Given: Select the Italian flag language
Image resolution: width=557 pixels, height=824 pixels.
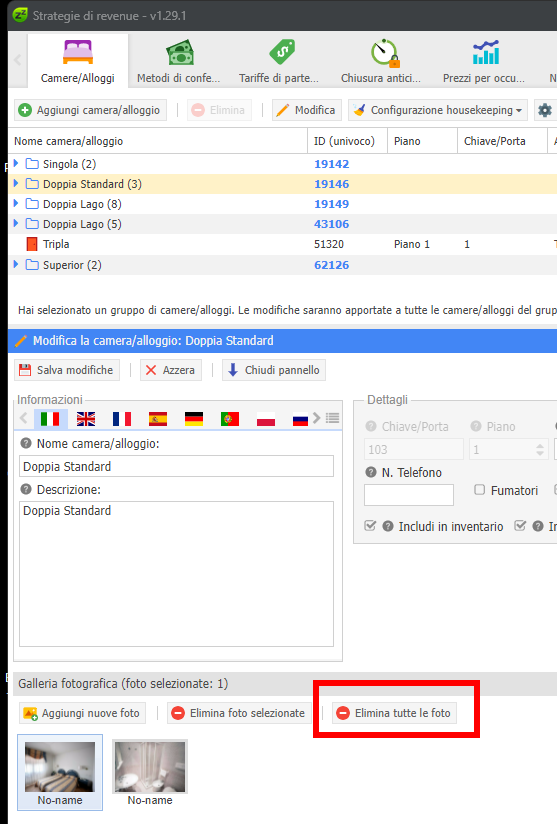Looking at the screenshot, I should tap(50, 419).
